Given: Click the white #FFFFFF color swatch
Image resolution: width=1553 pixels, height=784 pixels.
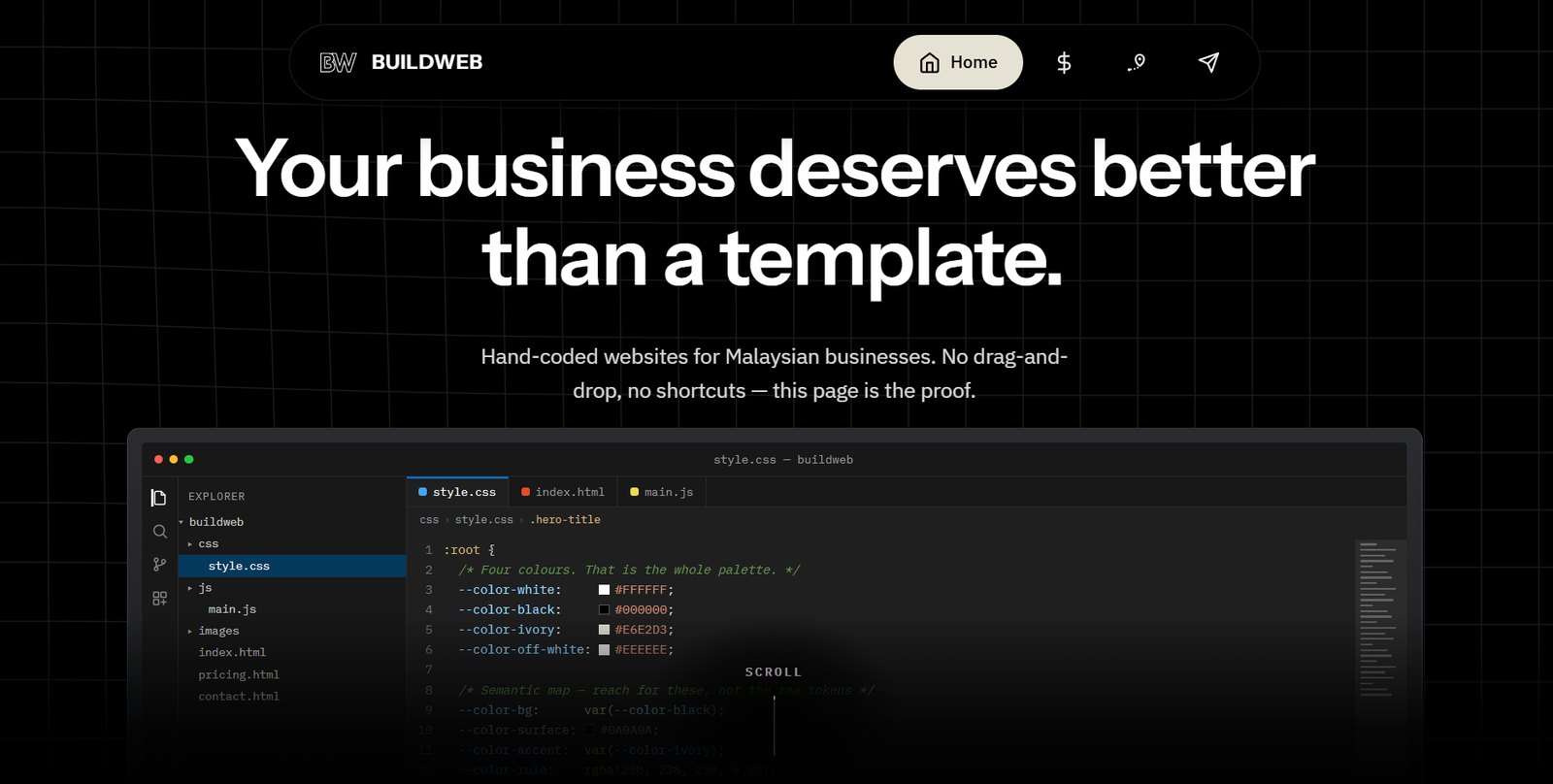Looking at the screenshot, I should point(604,590).
